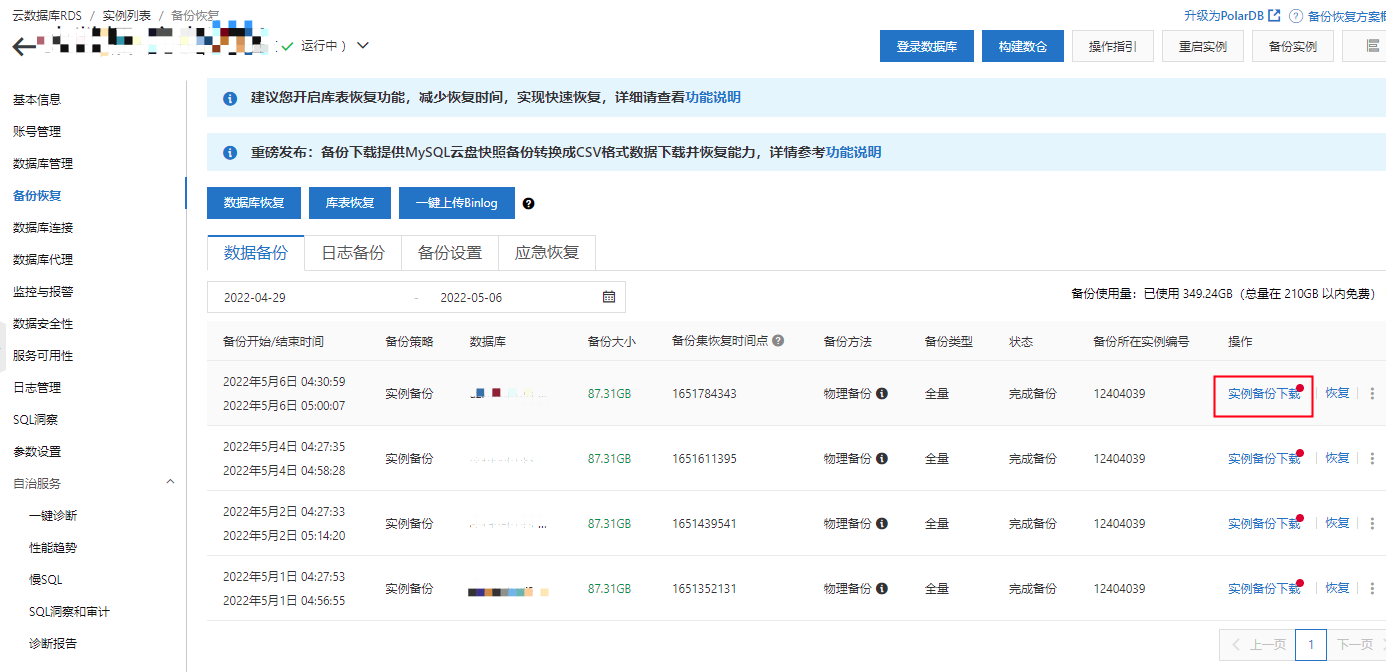
Task: Open more options menu for May 6 backup
Action: pos(1372,394)
